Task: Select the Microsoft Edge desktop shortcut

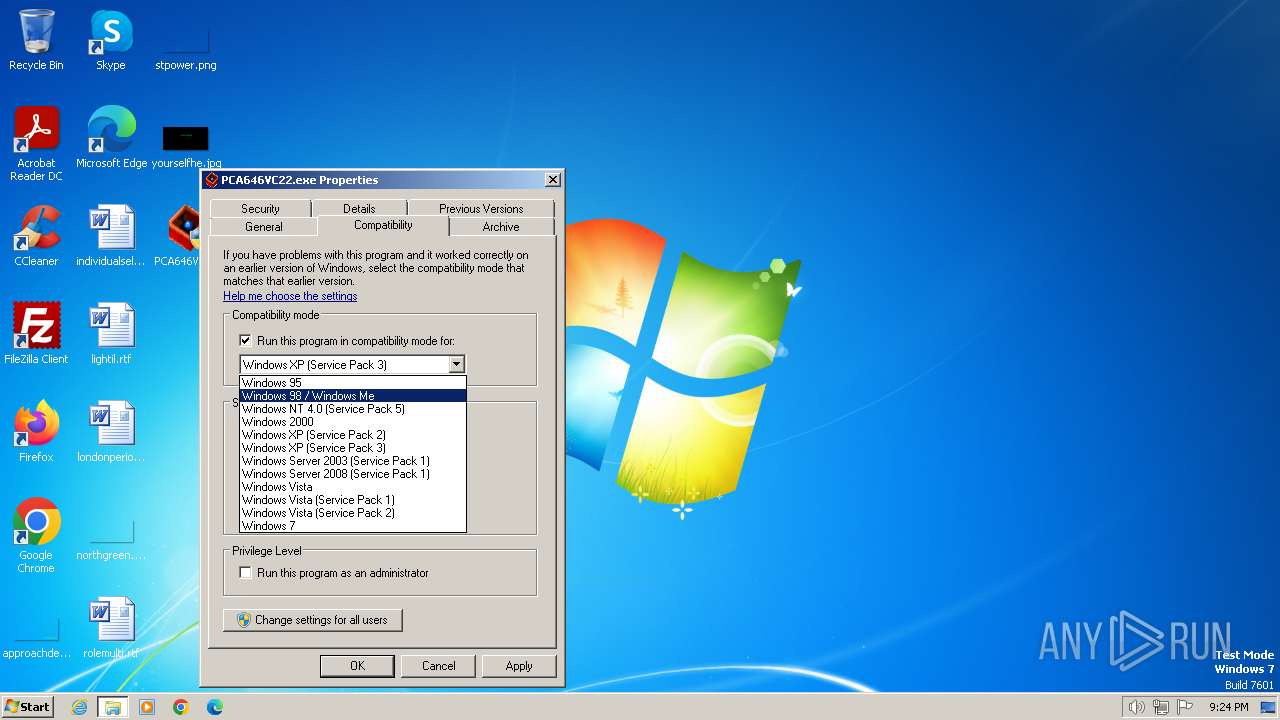Action: (111, 137)
